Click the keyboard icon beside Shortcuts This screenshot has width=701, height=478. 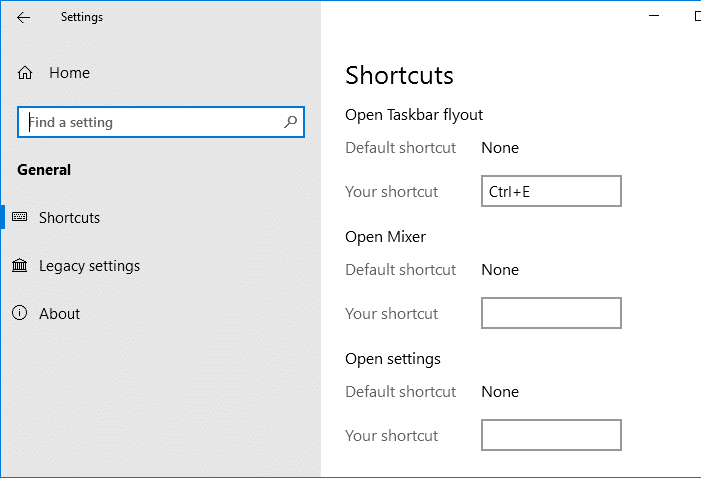[20, 217]
